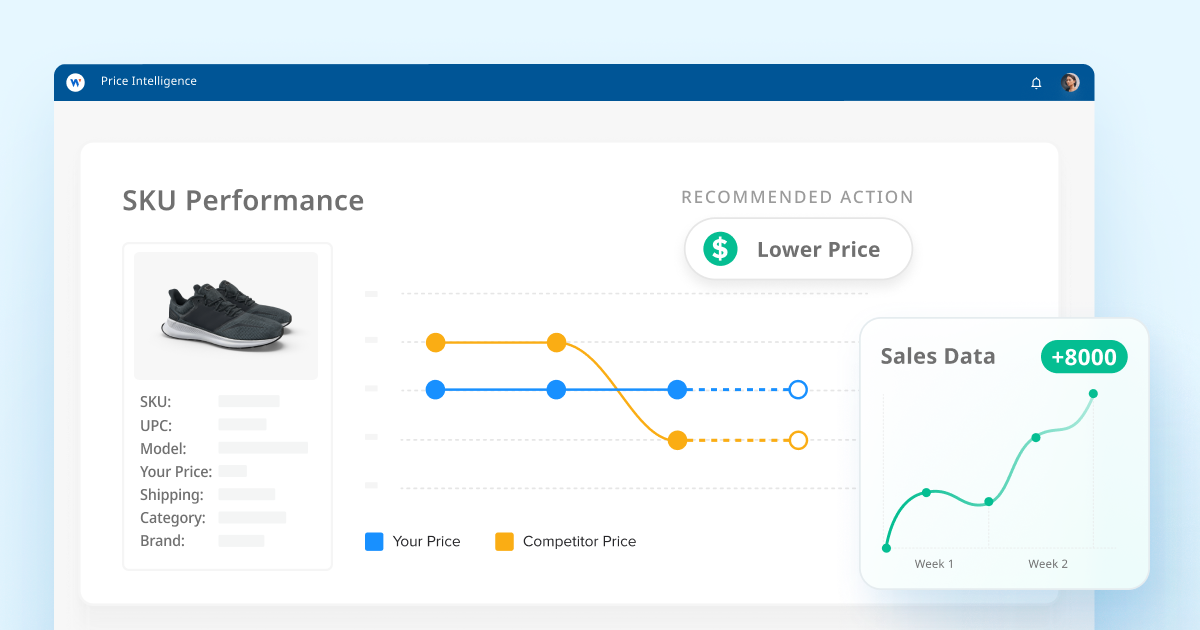Select the Week 1 axis label
The image size is (1200, 630).
pos(934,564)
